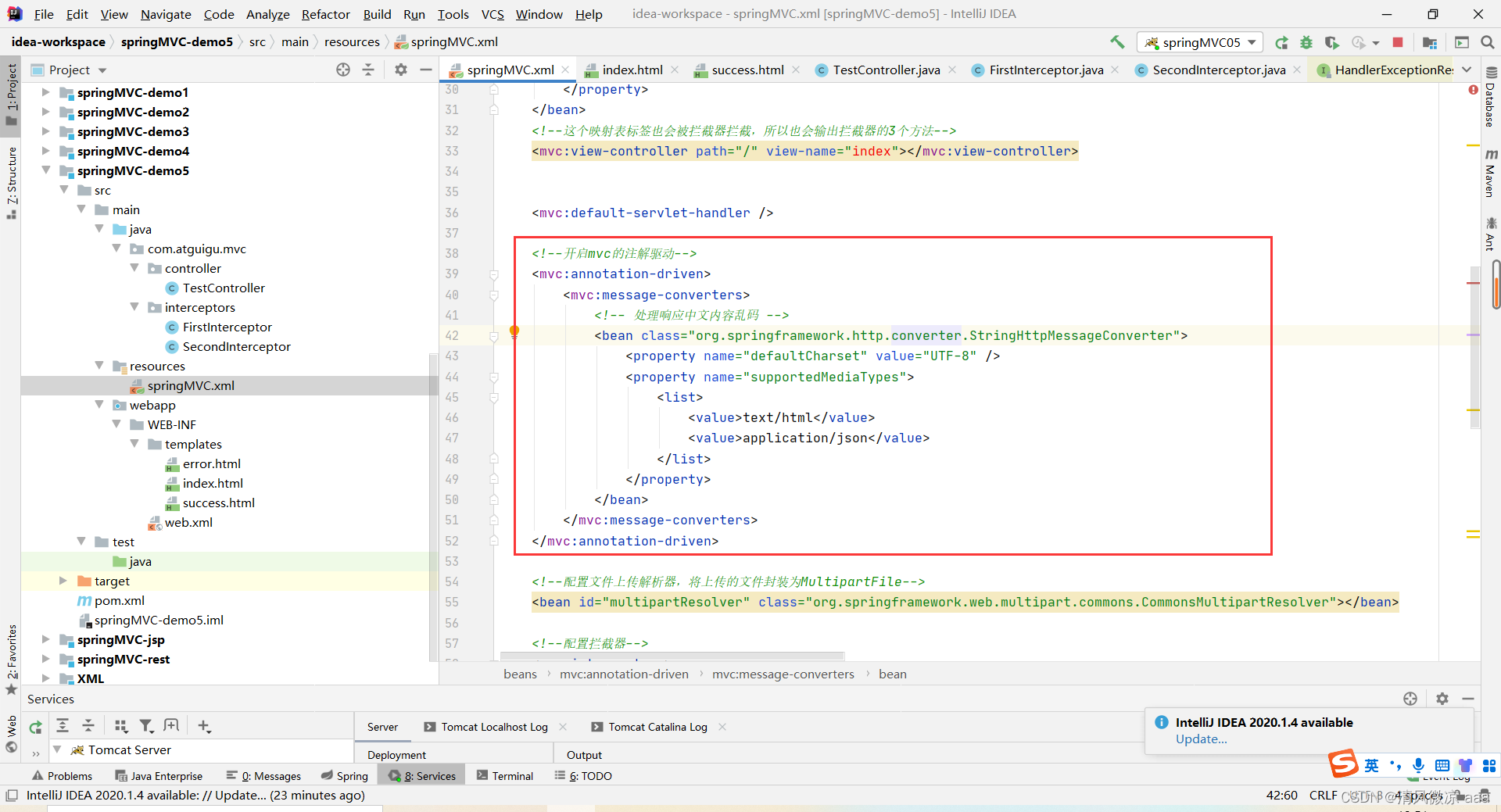Open Database tool window side tab
This screenshot has height=812, width=1501.
click(x=1491, y=98)
